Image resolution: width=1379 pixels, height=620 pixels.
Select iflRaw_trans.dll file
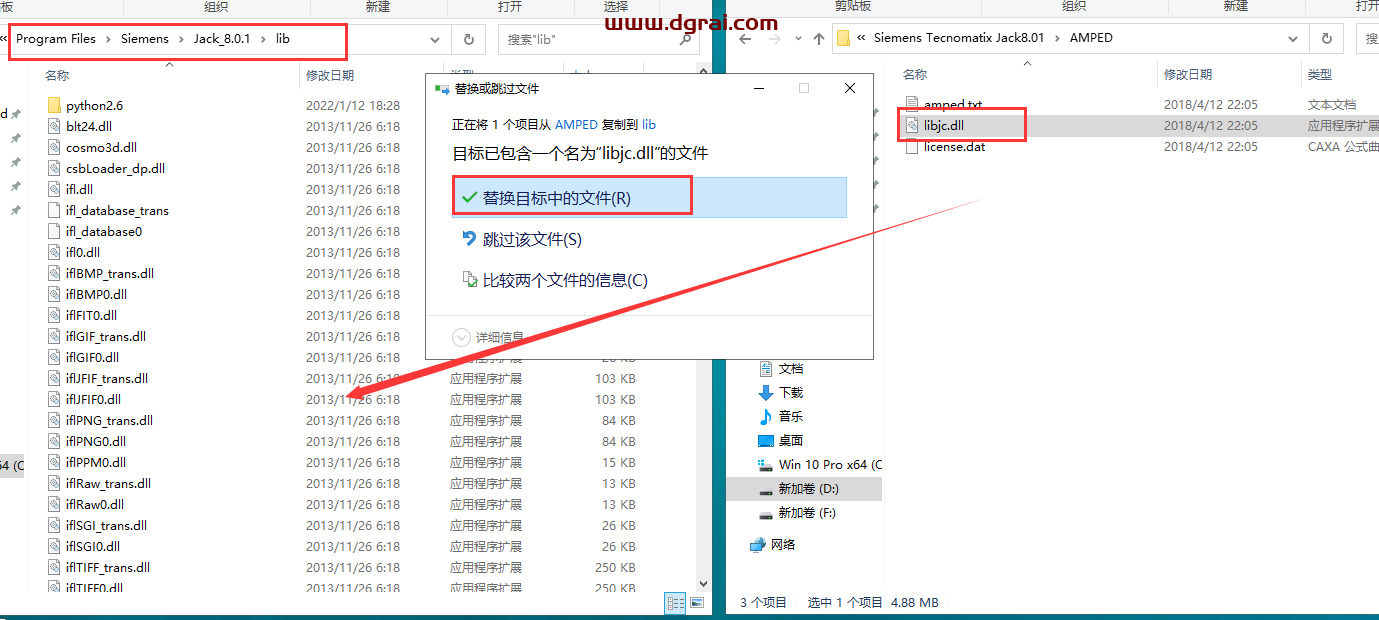(x=108, y=483)
